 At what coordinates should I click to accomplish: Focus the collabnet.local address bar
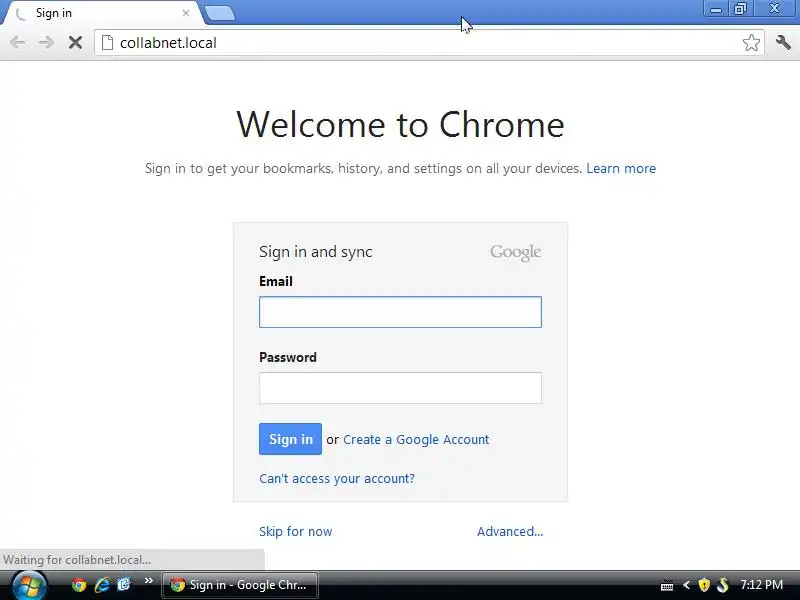pyautogui.click(x=429, y=43)
